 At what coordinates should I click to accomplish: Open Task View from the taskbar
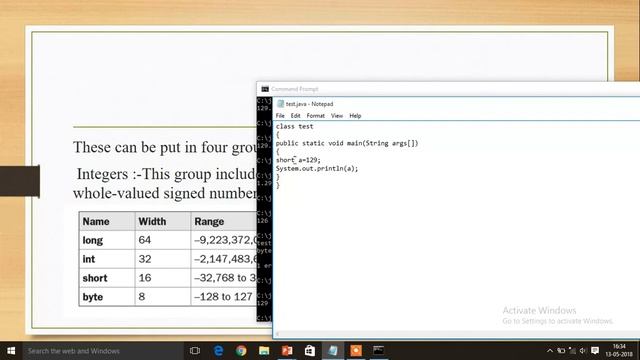coord(195,351)
